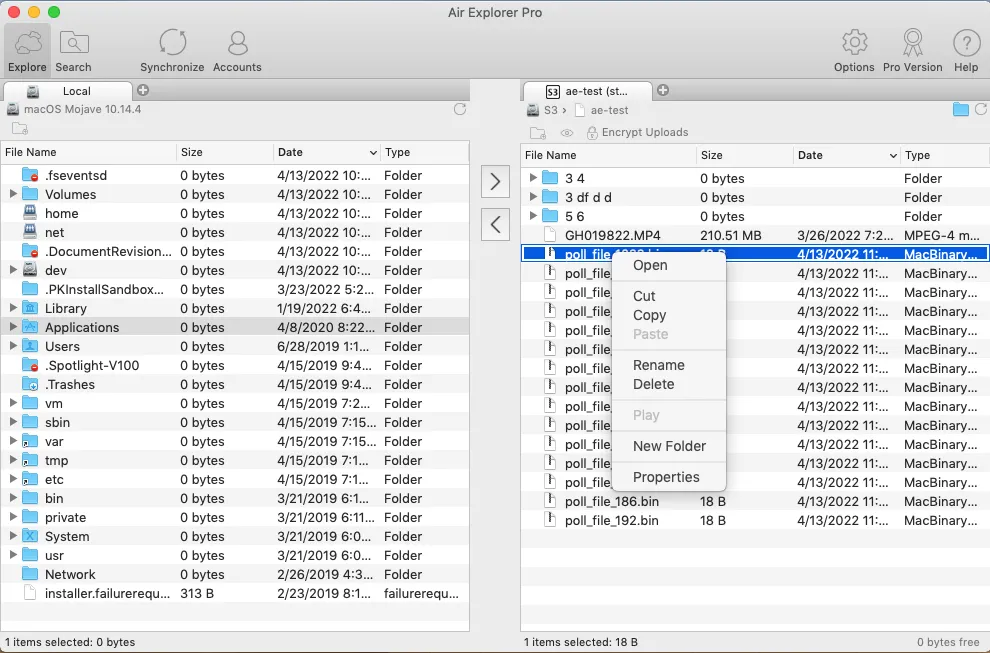Select the System folder icon
This screenshot has height=653, width=990.
click(30, 536)
